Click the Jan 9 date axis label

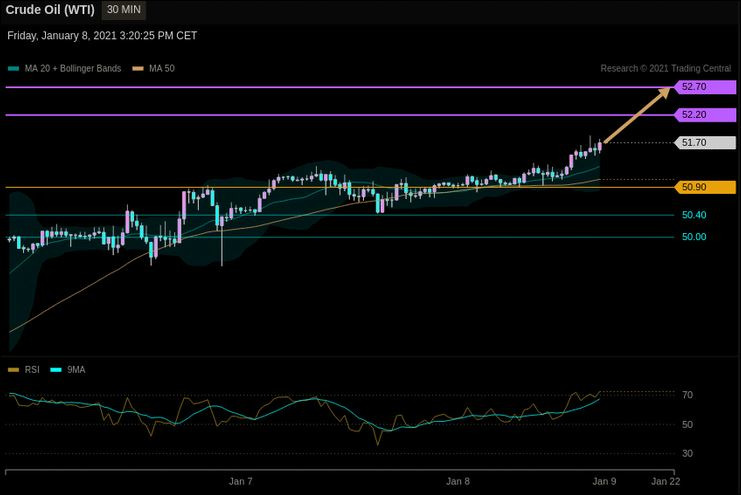pos(604,481)
